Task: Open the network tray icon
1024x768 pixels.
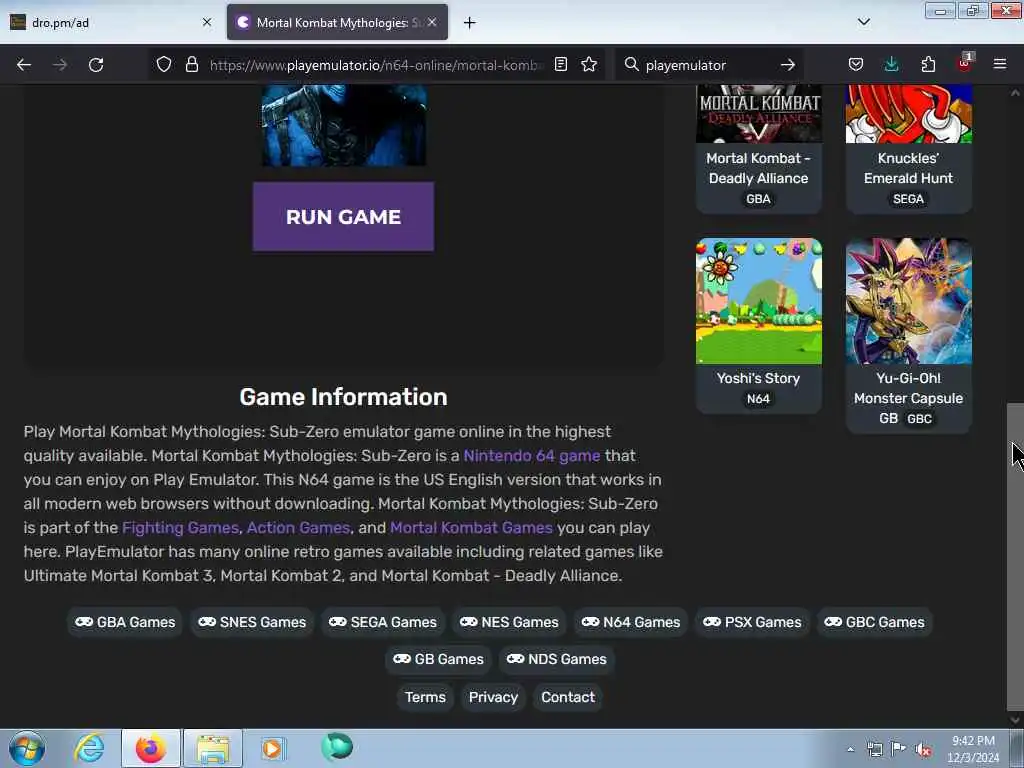Action: pyautogui.click(x=874, y=749)
